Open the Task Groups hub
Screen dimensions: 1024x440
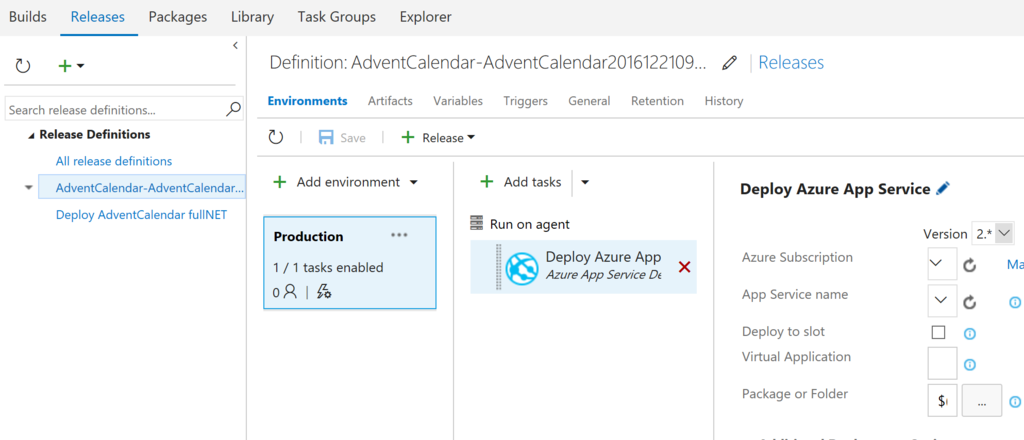point(336,17)
